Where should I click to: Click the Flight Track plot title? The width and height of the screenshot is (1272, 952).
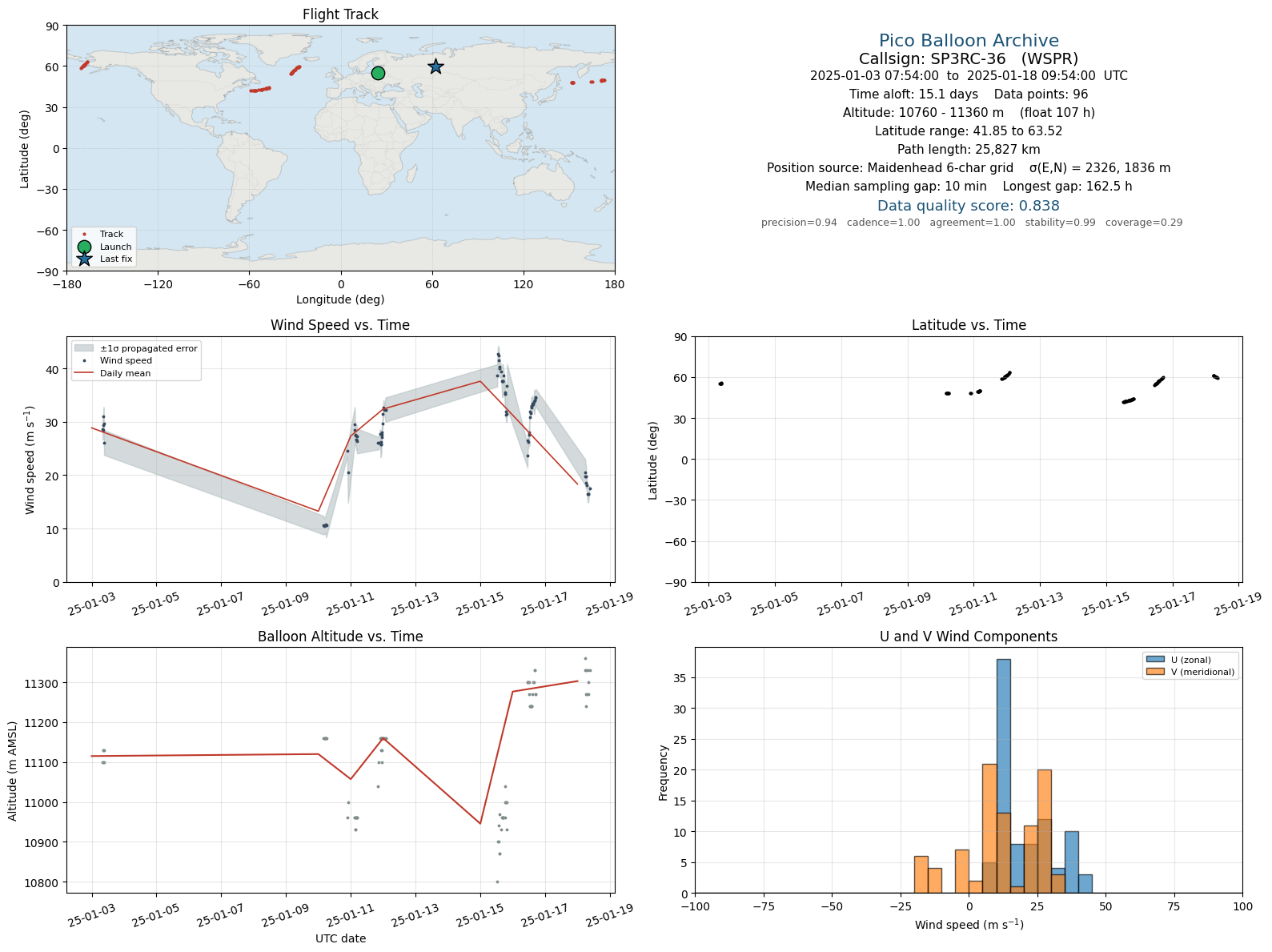[340, 14]
